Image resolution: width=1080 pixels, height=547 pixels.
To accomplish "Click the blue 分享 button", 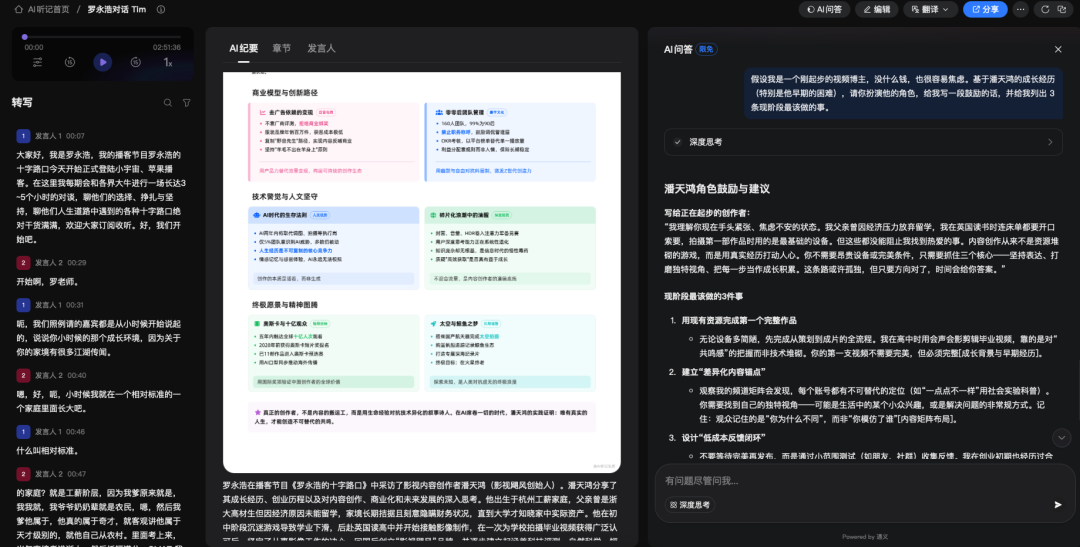I will click(985, 9).
